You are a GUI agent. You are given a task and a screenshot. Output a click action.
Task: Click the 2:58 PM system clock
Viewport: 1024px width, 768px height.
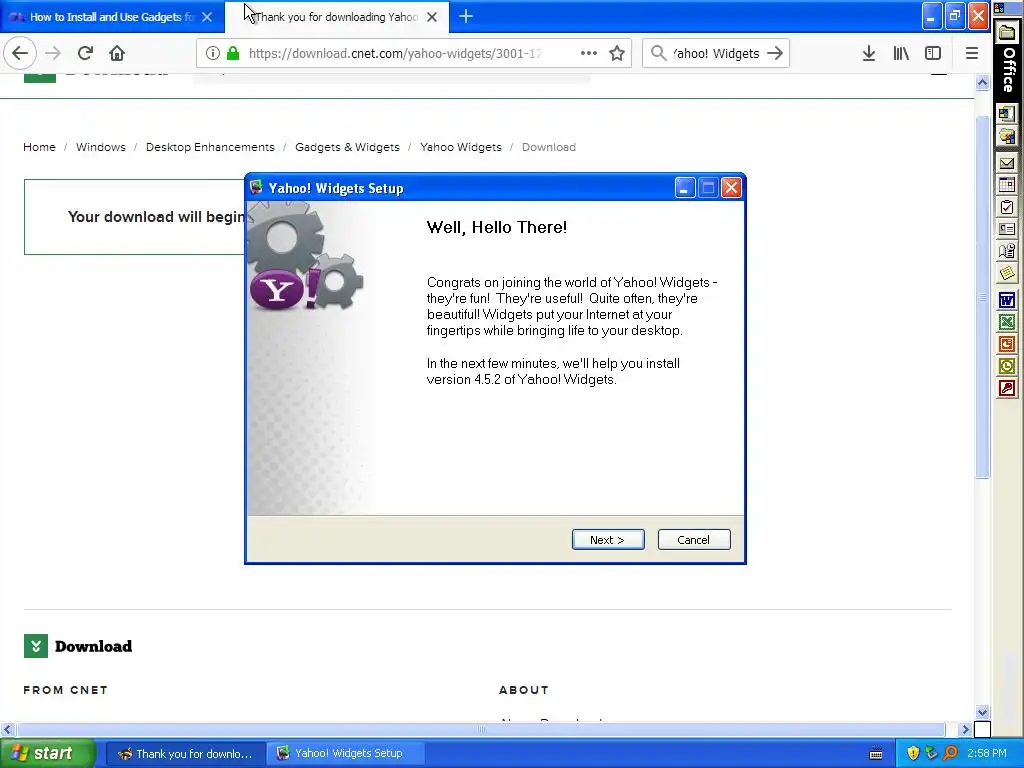[987, 754]
